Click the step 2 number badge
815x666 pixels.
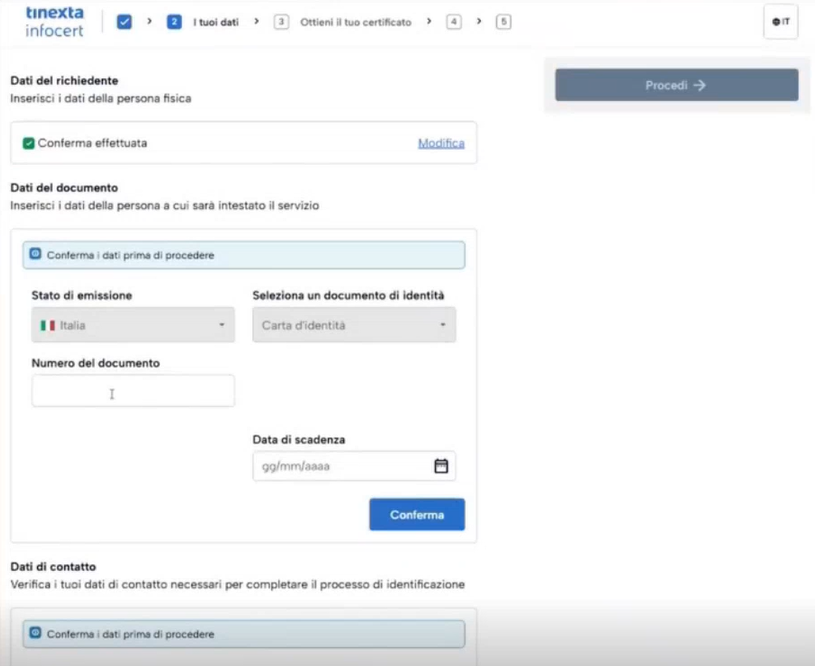[x=174, y=22]
